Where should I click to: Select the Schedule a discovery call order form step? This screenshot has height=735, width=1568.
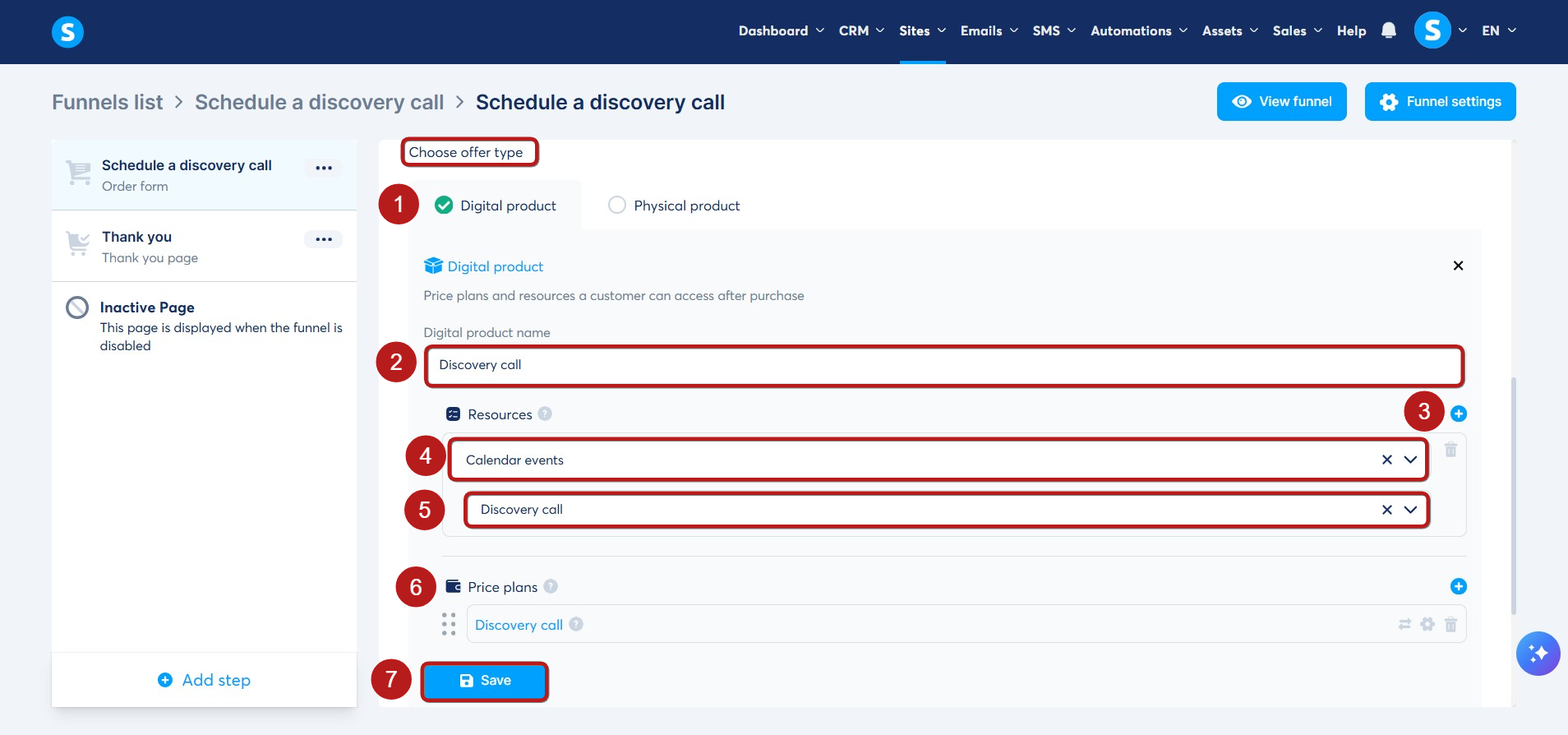(205, 175)
